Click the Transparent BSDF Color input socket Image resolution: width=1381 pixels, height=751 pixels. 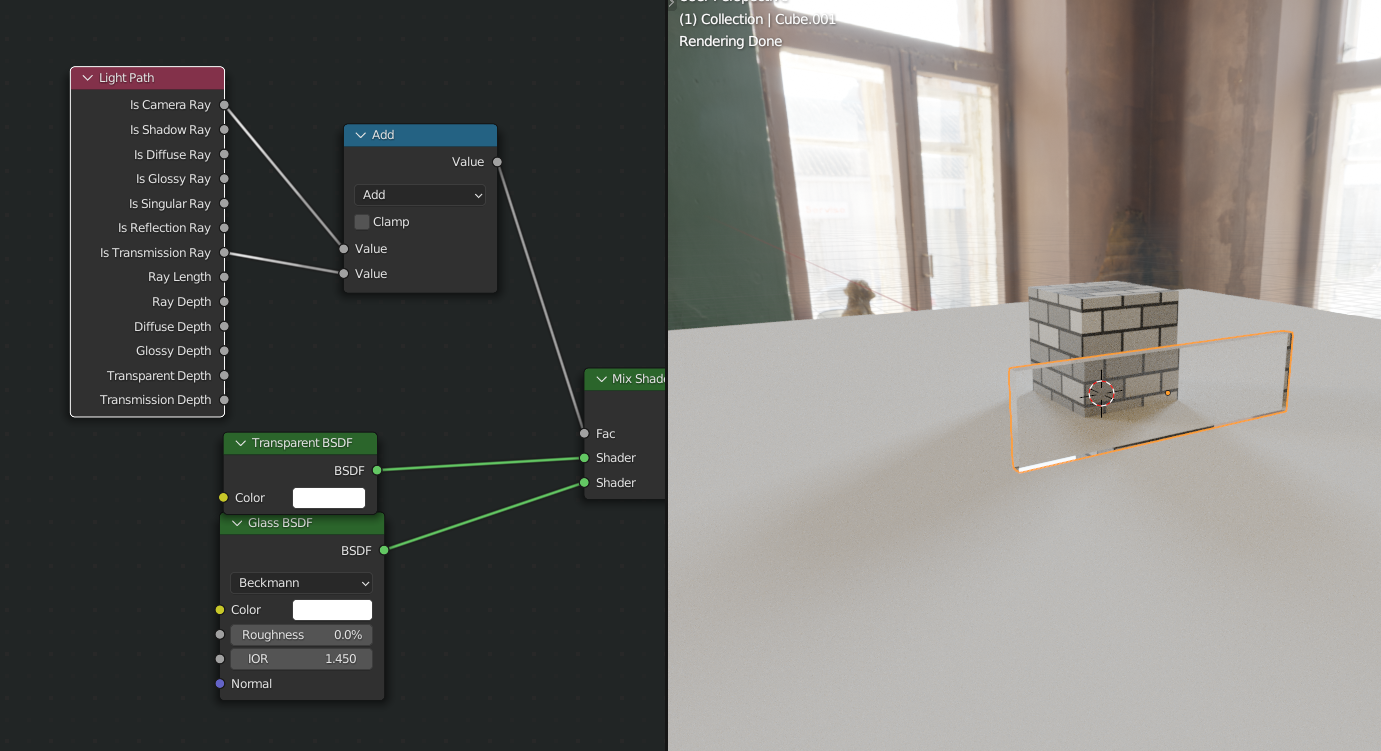pos(223,498)
